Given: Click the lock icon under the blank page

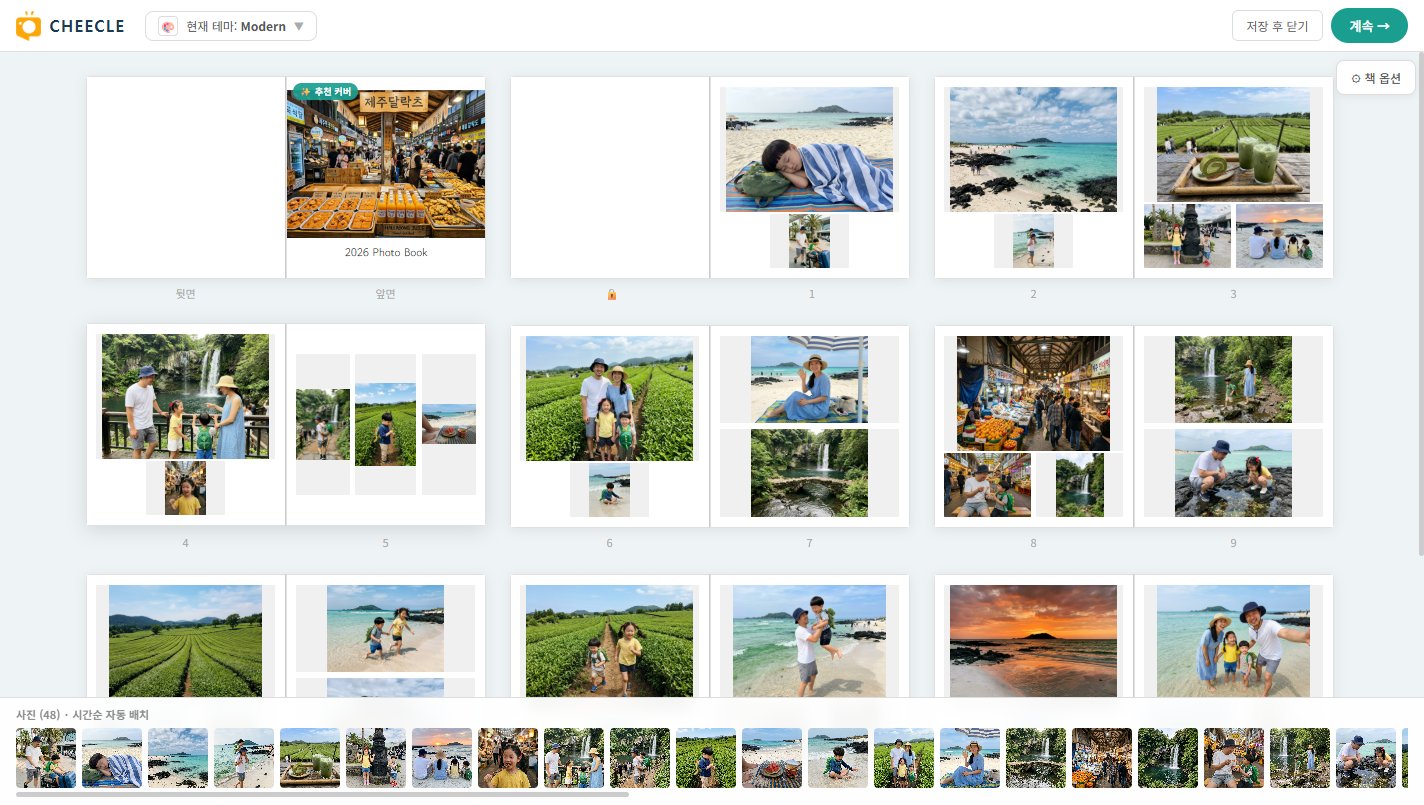Looking at the screenshot, I should (611, 294).
